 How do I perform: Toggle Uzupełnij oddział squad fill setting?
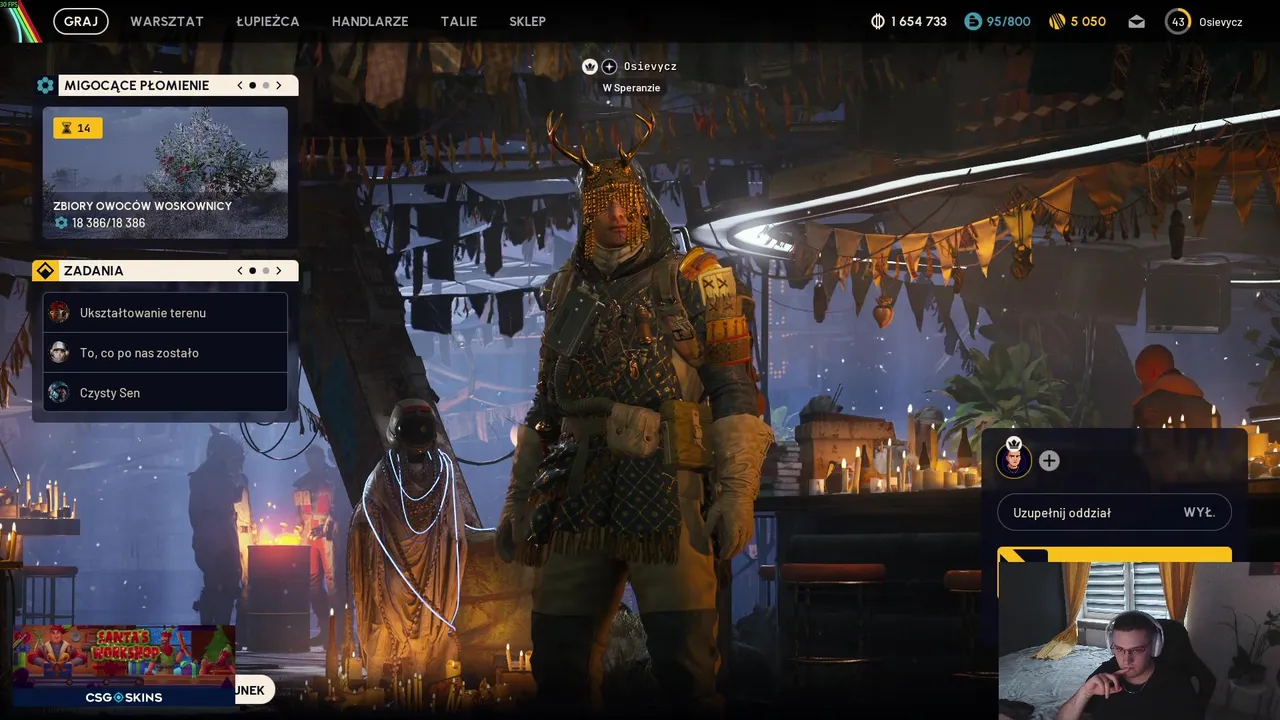click(1114, 512)
